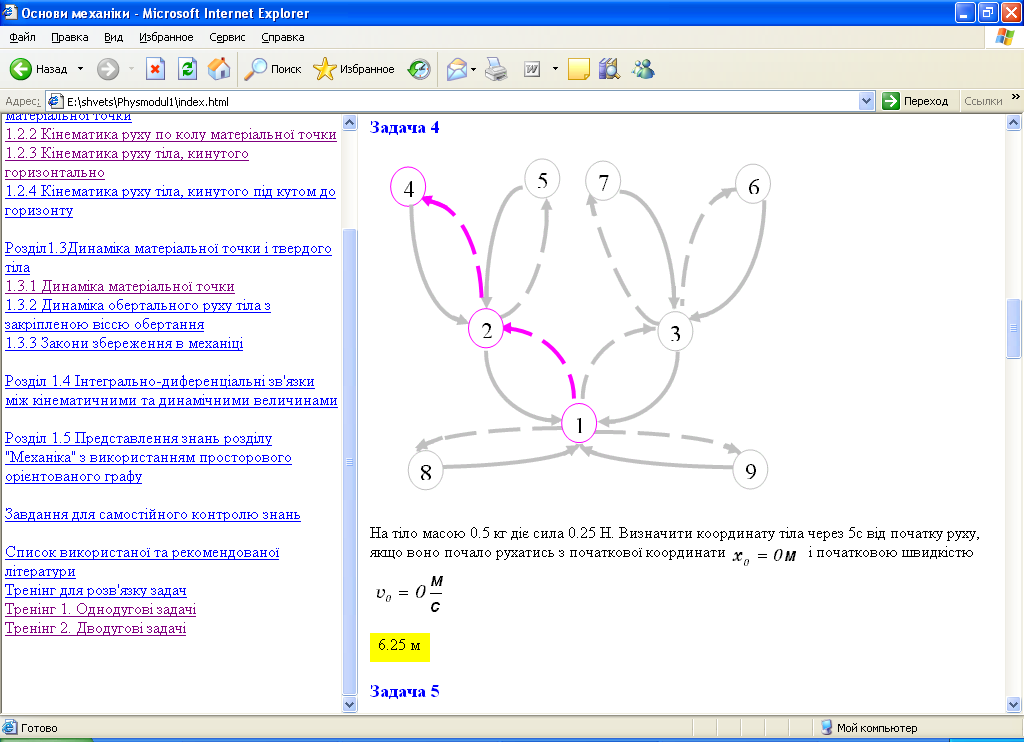The height and width of the screenshot is (742, 1024).
Task: Click the yellow answer box 6.25 м
Action: pyautogui.click(x=400, y=647)
